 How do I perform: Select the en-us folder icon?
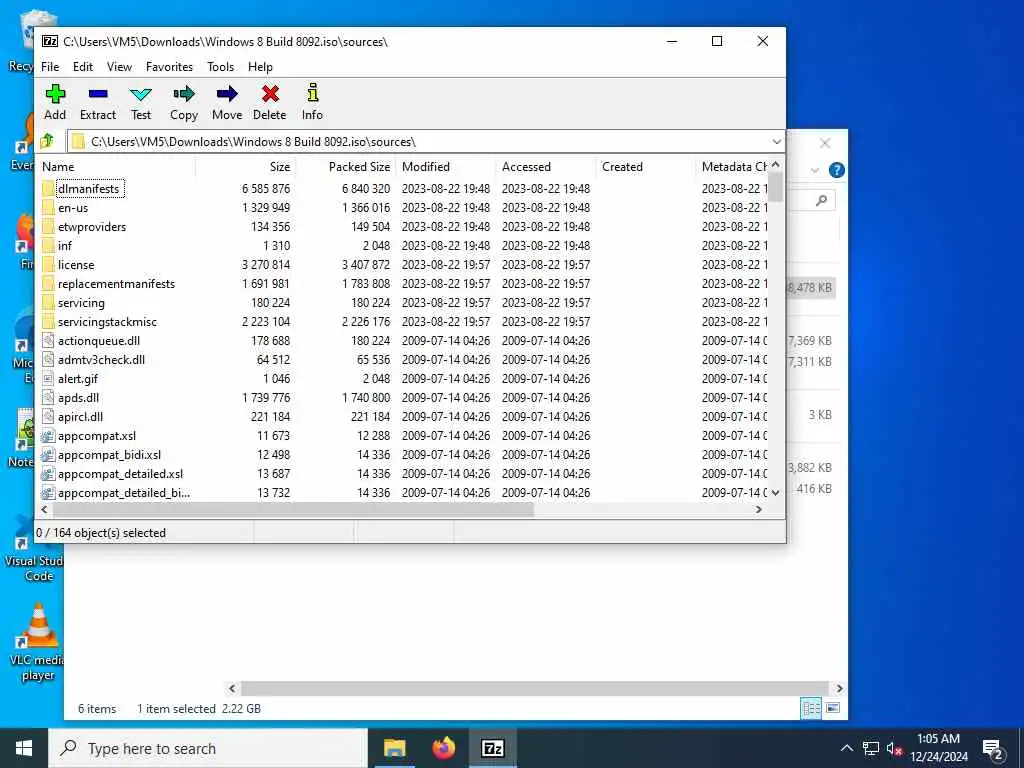click(x=48, y=208)
